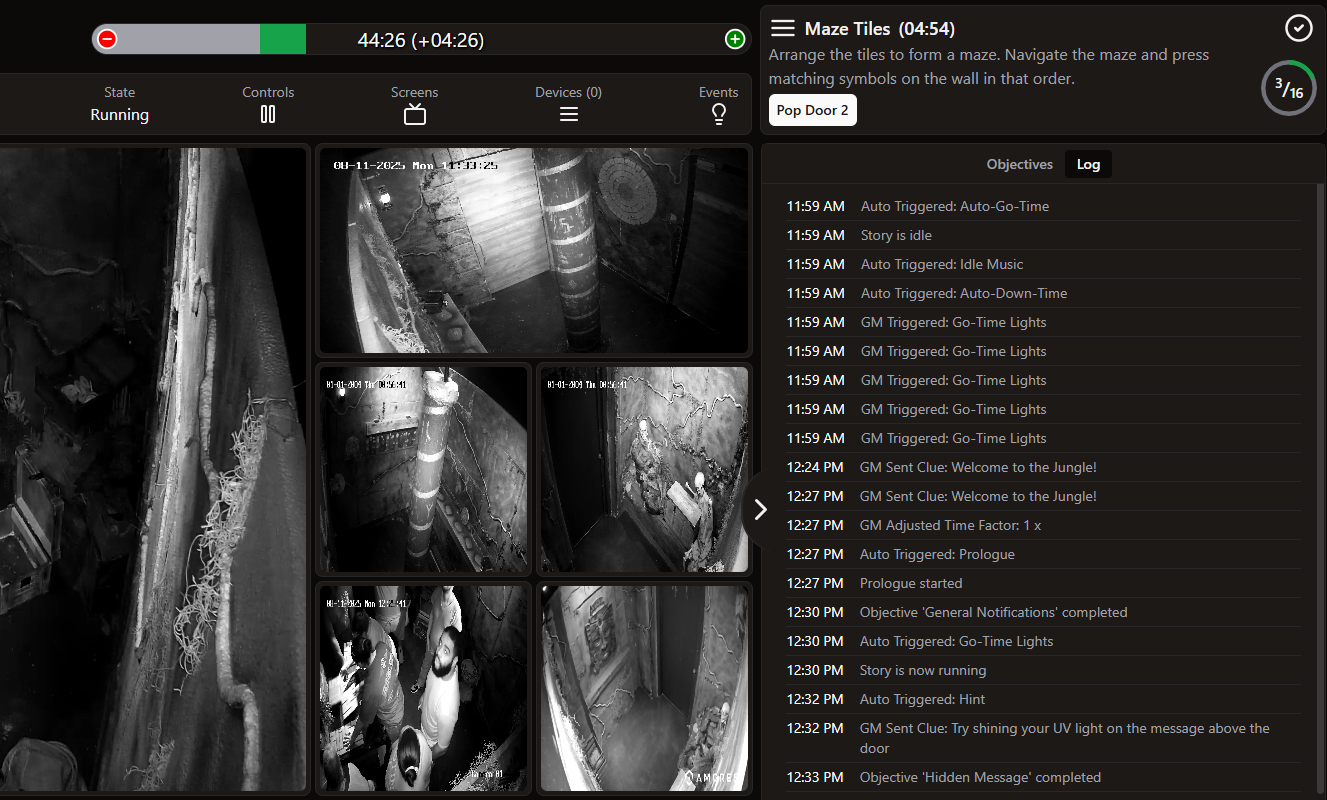Open Events lightbulb icon

pos(718,114)
